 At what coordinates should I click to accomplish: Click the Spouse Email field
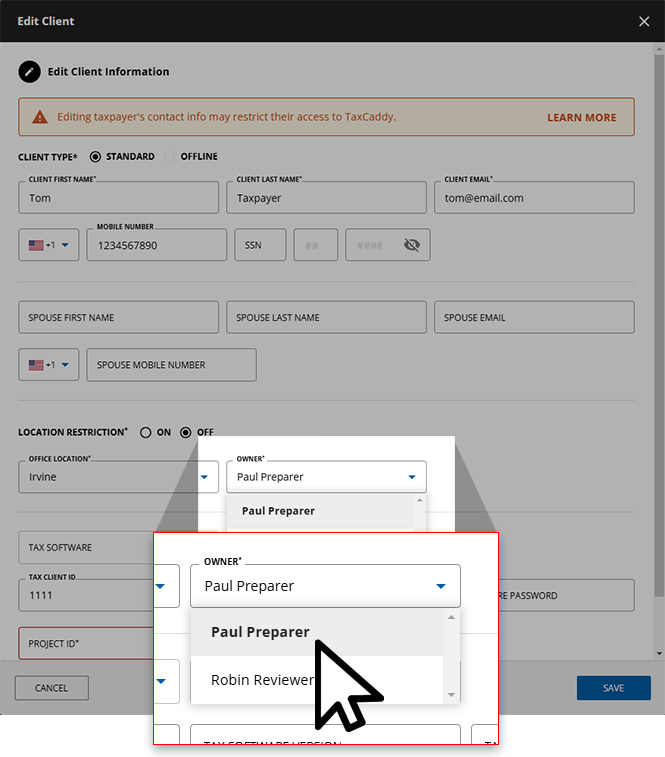[534, 317]
